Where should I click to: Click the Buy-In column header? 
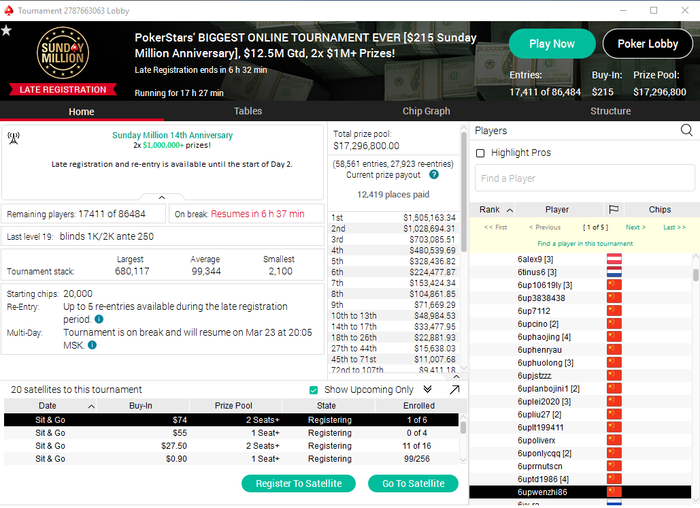(x=141, y=405)
